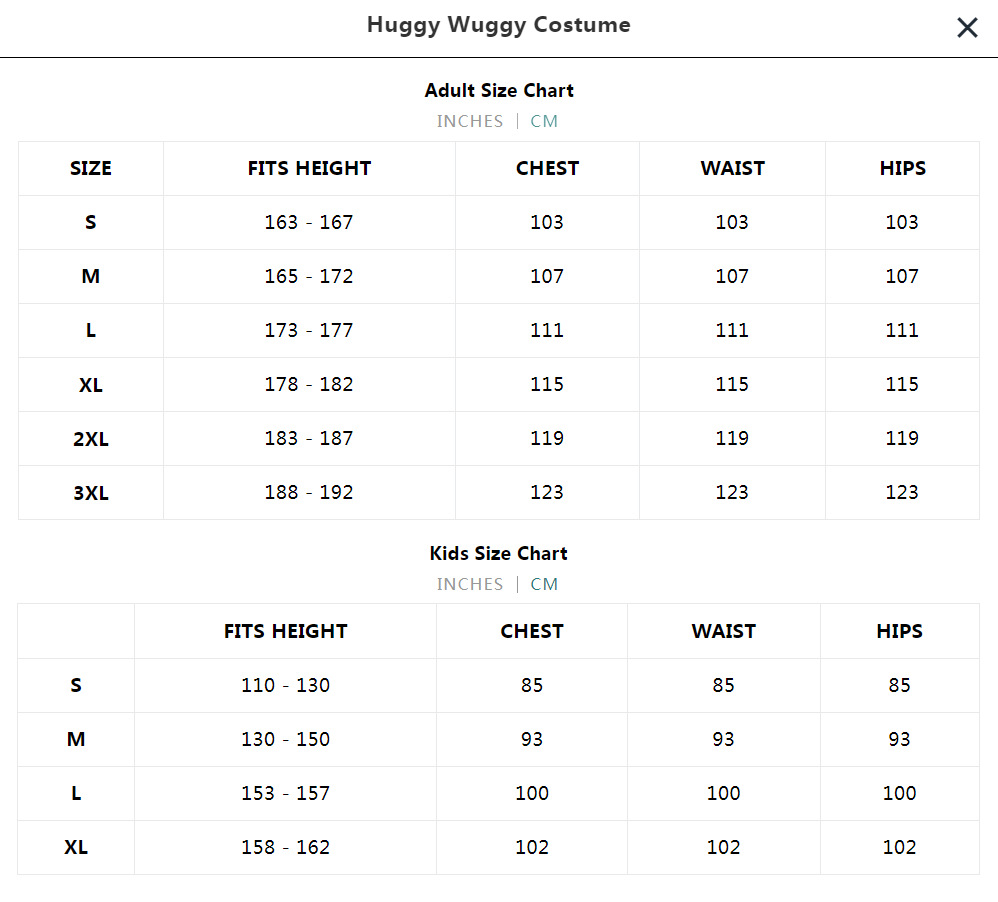998x902 pixels.
Task: Click the SIZE column header in the adult table
Action: click(x=91, y=168)
